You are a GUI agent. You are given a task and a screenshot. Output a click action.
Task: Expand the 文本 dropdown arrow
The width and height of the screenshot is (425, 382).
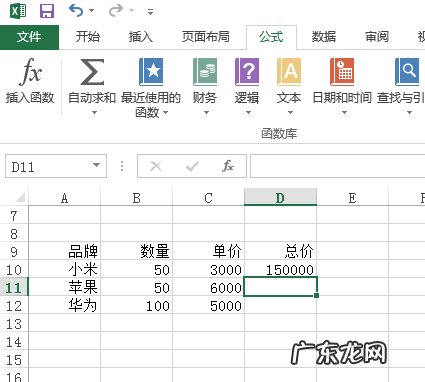point(290,113)
